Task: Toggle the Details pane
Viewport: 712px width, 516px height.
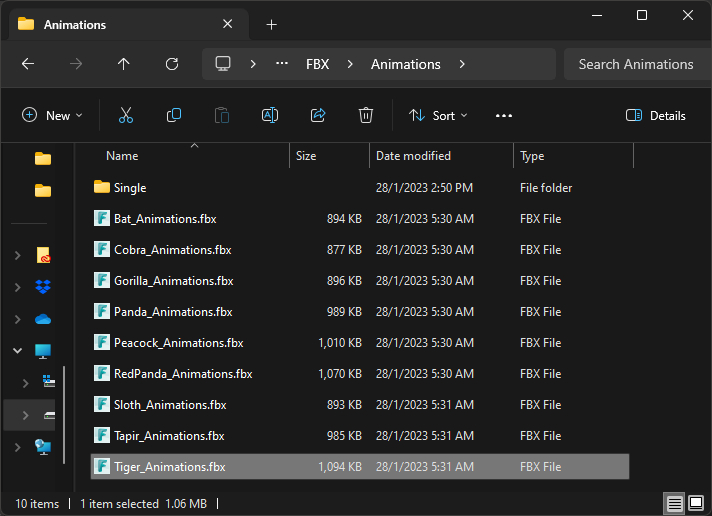Action: [656, 115]
